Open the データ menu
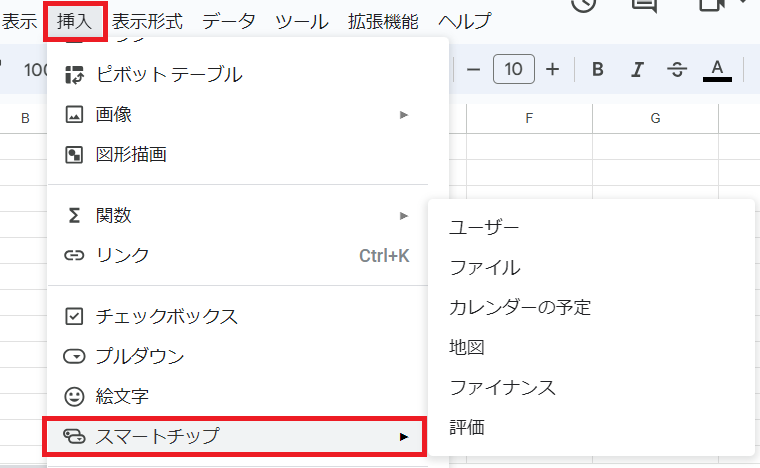Image resolution: width=760 pixels, height=468 pixels. [229, 21]
